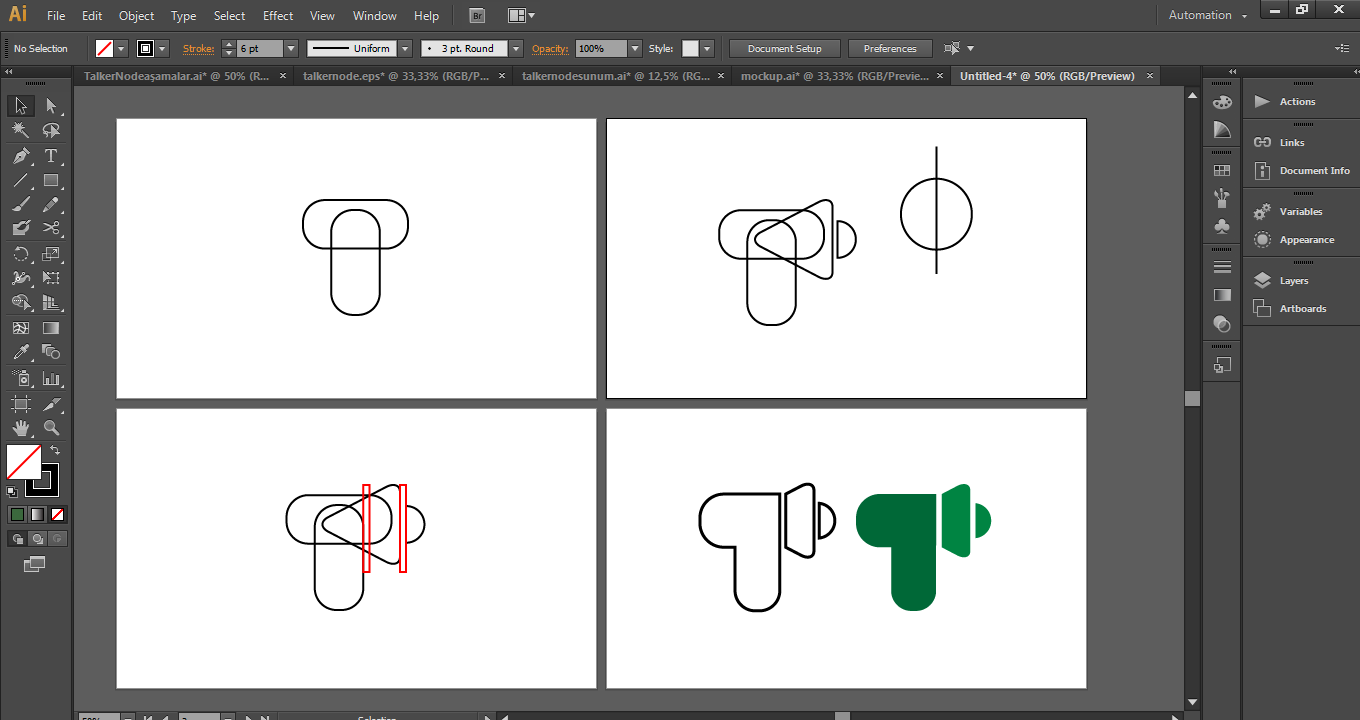This screenshot has height=720, width=1360.
Task: Select the Eyedropper tool
Action: (21, 352)
